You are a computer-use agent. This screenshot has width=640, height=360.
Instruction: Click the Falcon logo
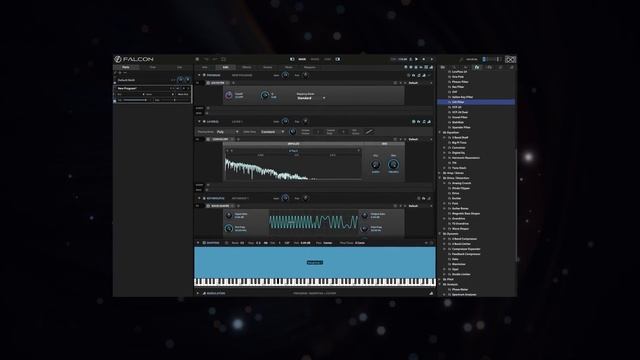click(x=134, y=59)
